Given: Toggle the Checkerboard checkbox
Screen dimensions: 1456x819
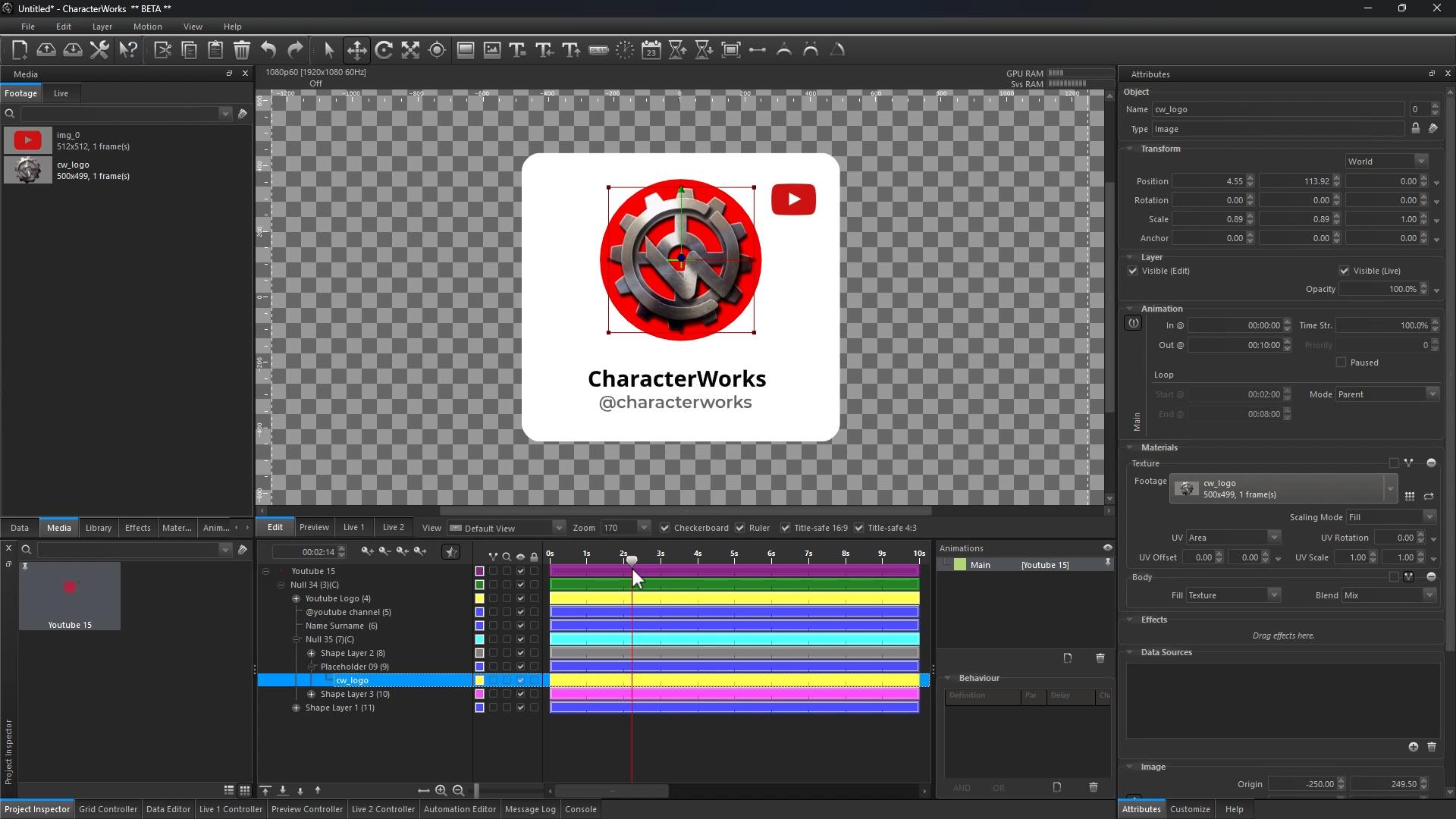Looking at the screenshot, I should coord(665,528).
